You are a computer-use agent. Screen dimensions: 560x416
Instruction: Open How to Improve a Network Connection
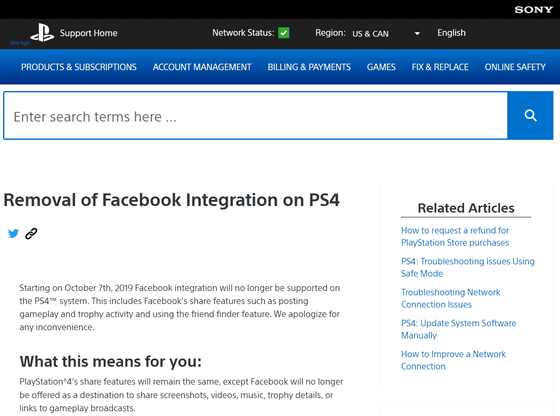click(453, 360)
